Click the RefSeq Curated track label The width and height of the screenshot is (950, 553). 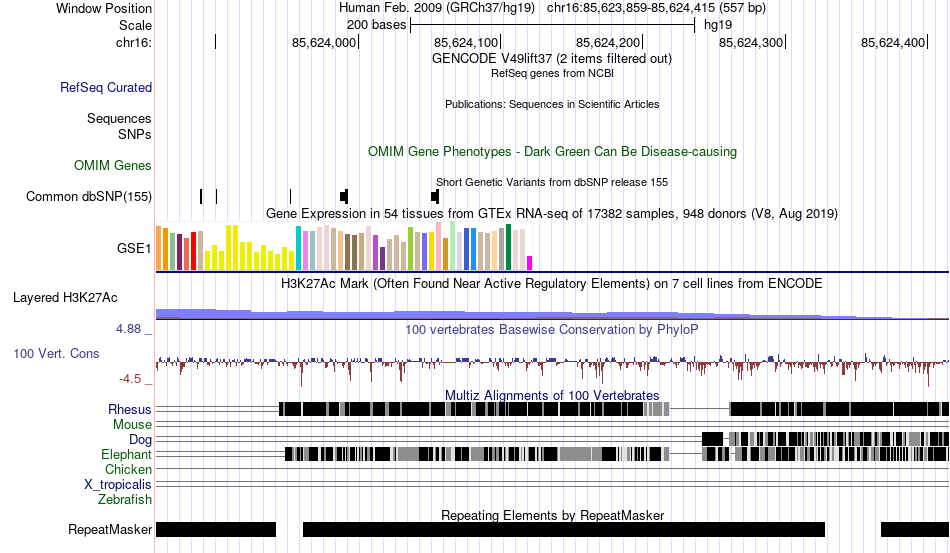pos(106,87)
